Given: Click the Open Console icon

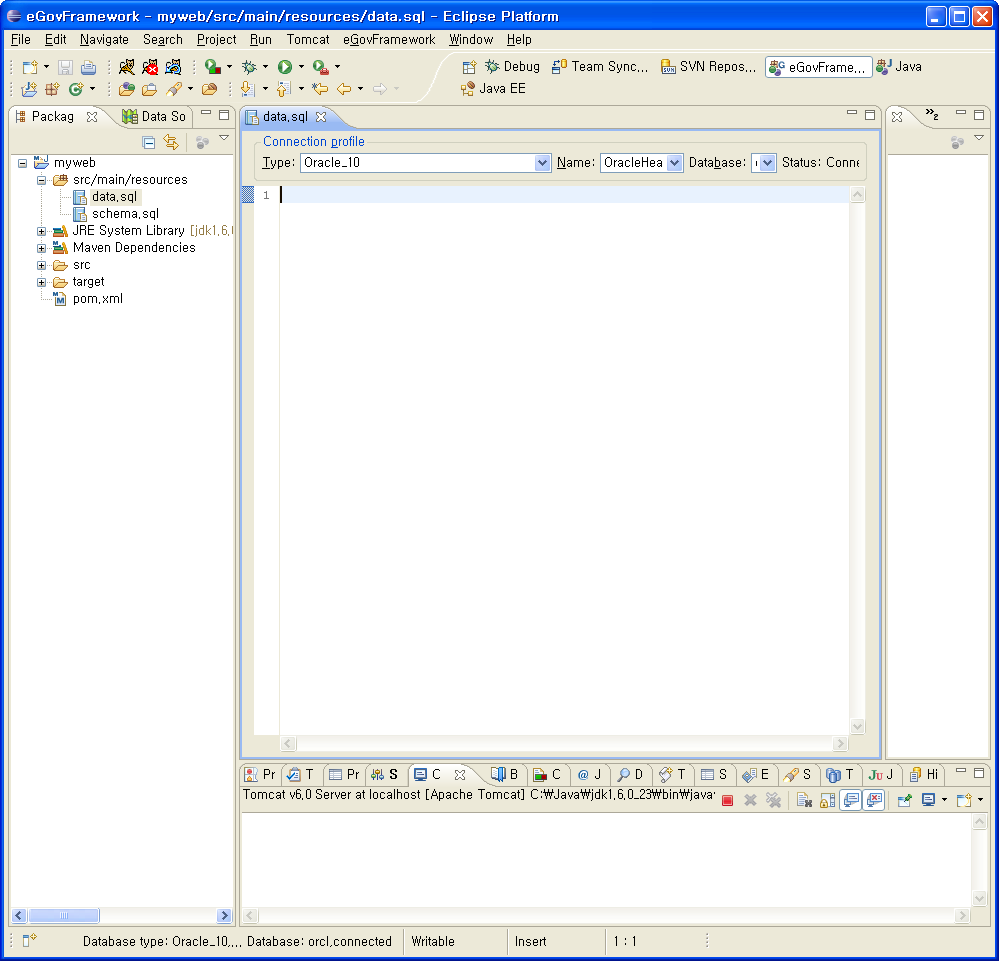Looking at the screenshot, I should (x=964, y=800).
